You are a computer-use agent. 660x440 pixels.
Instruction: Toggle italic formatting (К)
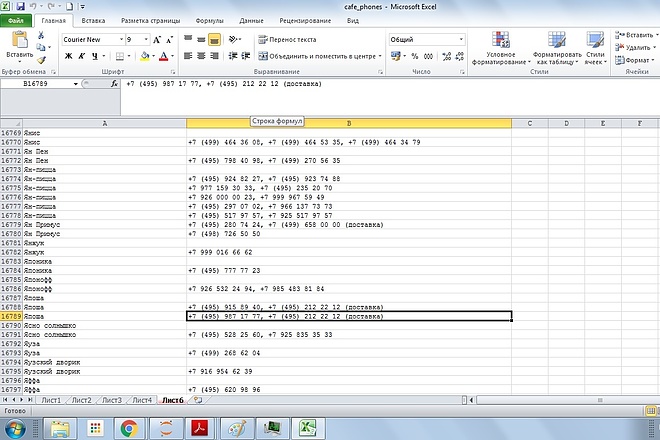(x=82, y=56)
